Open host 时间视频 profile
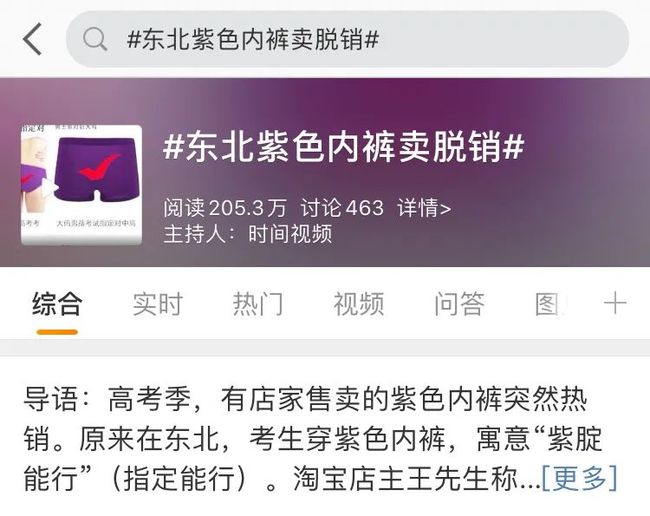650x516 pixels. (x=290, y=234)
